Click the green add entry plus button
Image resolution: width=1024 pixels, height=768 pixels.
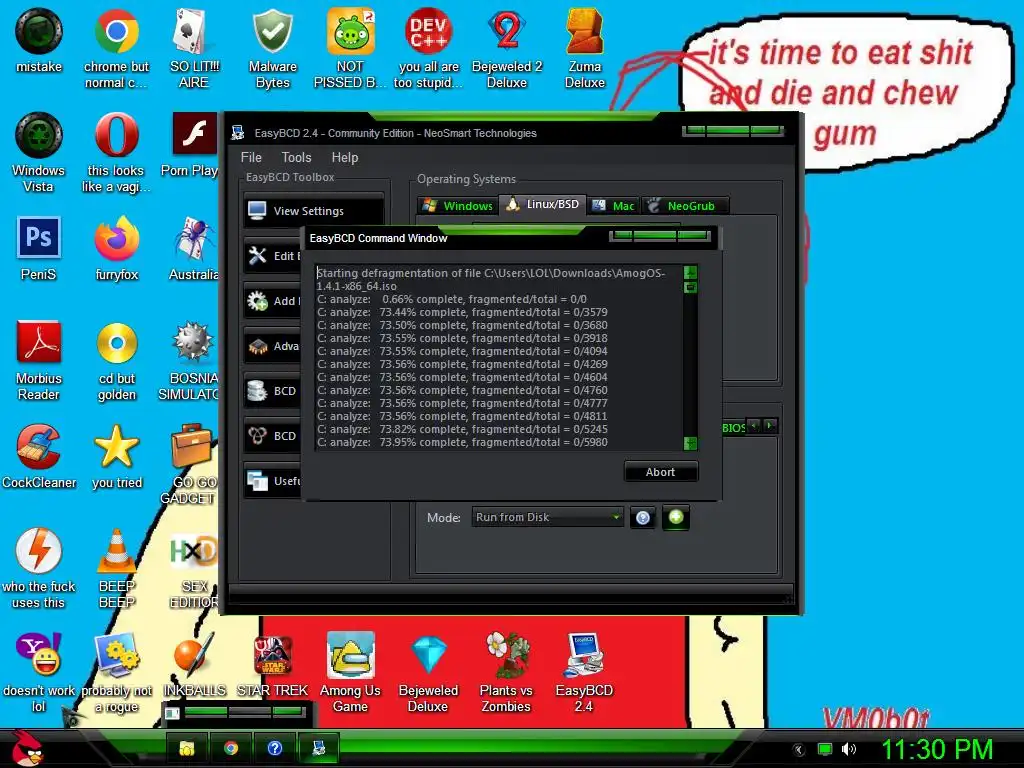[x=676, y=518]
